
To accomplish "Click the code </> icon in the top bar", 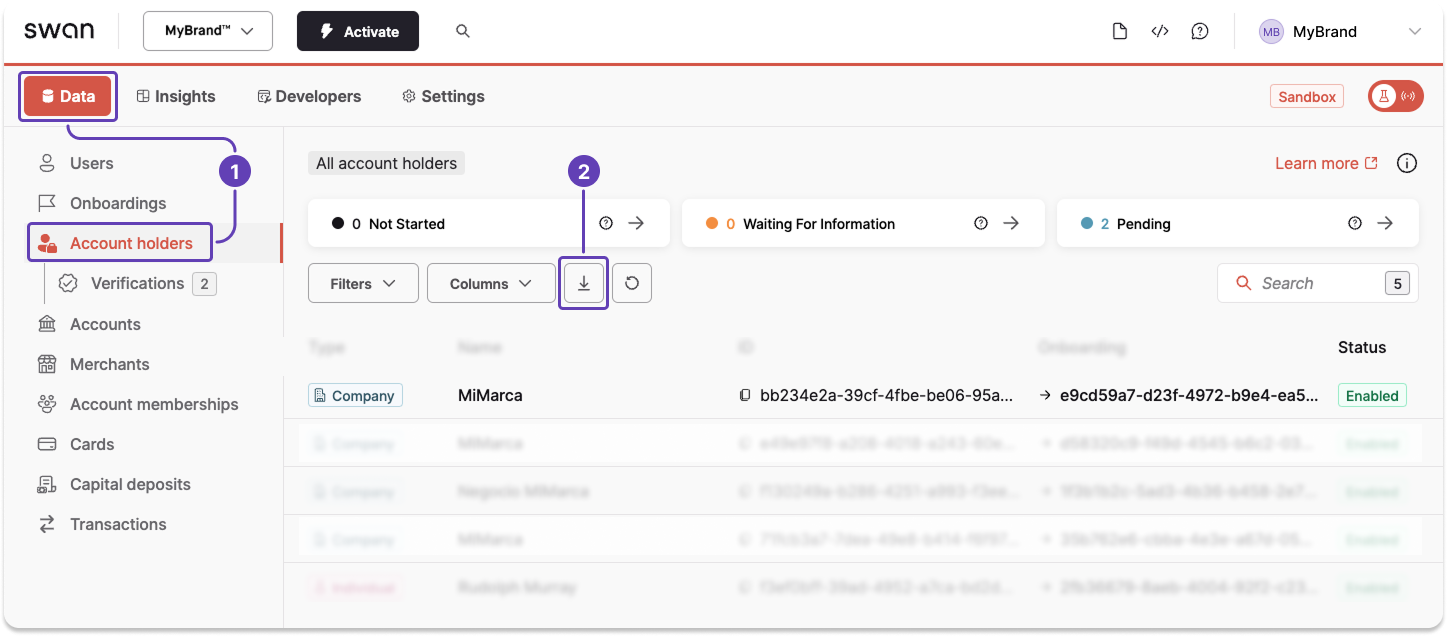I will pyautogui.click(x=1160, y=31).
